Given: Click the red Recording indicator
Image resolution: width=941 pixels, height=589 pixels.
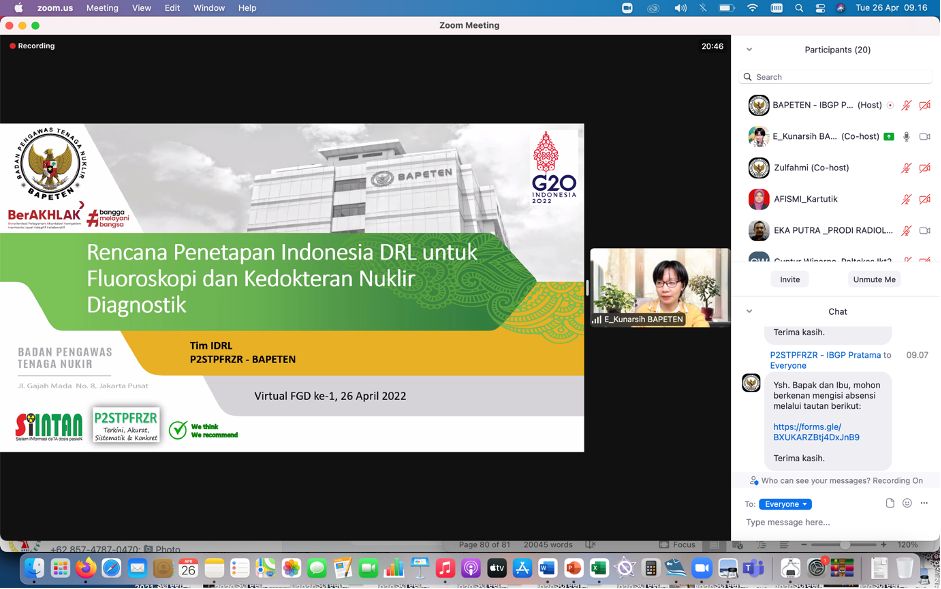Looking at the screenshot, I should point(32,46).
